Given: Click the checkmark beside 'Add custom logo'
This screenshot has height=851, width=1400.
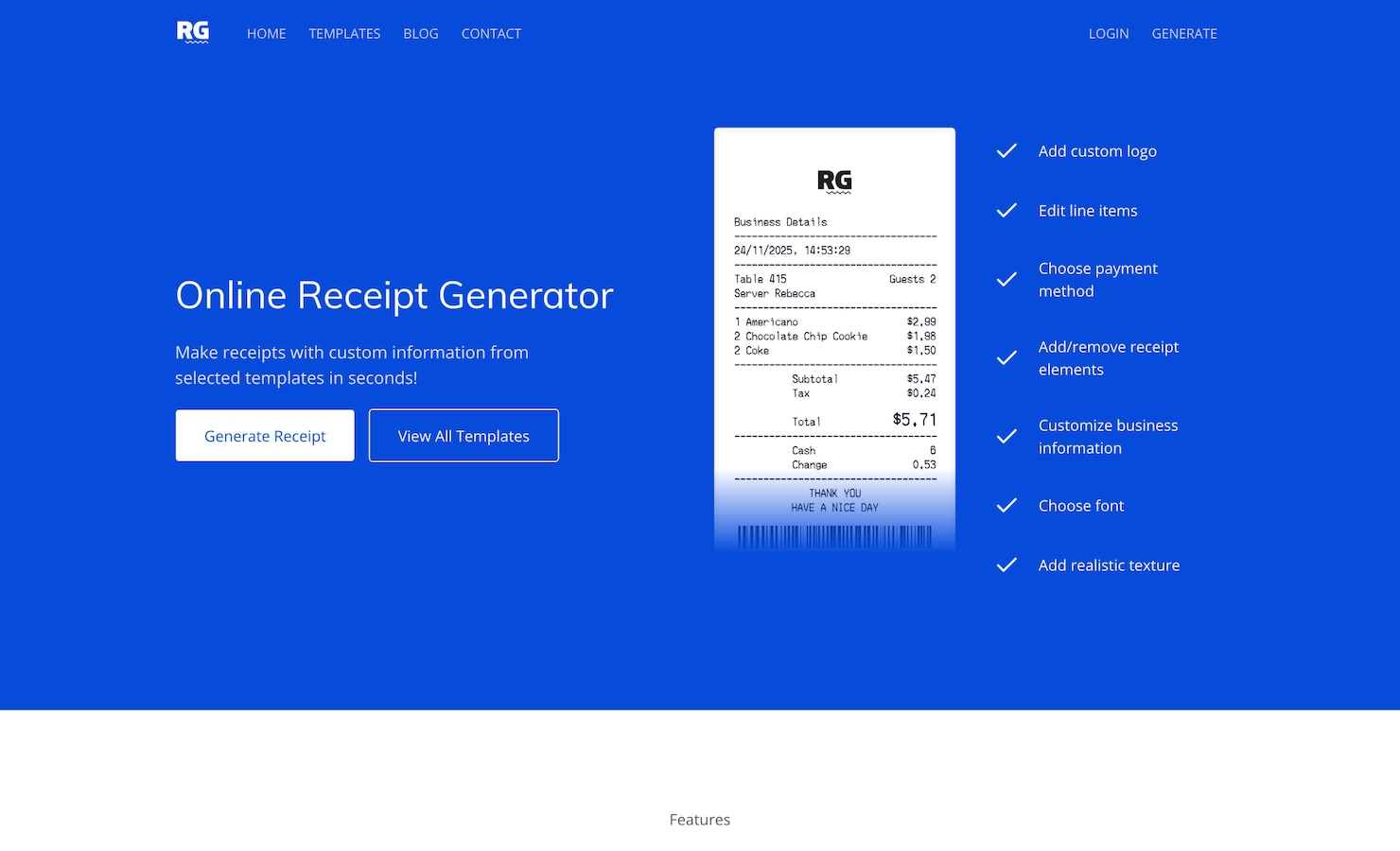Looking at the screenshot, I should [x=1006, y=150].
